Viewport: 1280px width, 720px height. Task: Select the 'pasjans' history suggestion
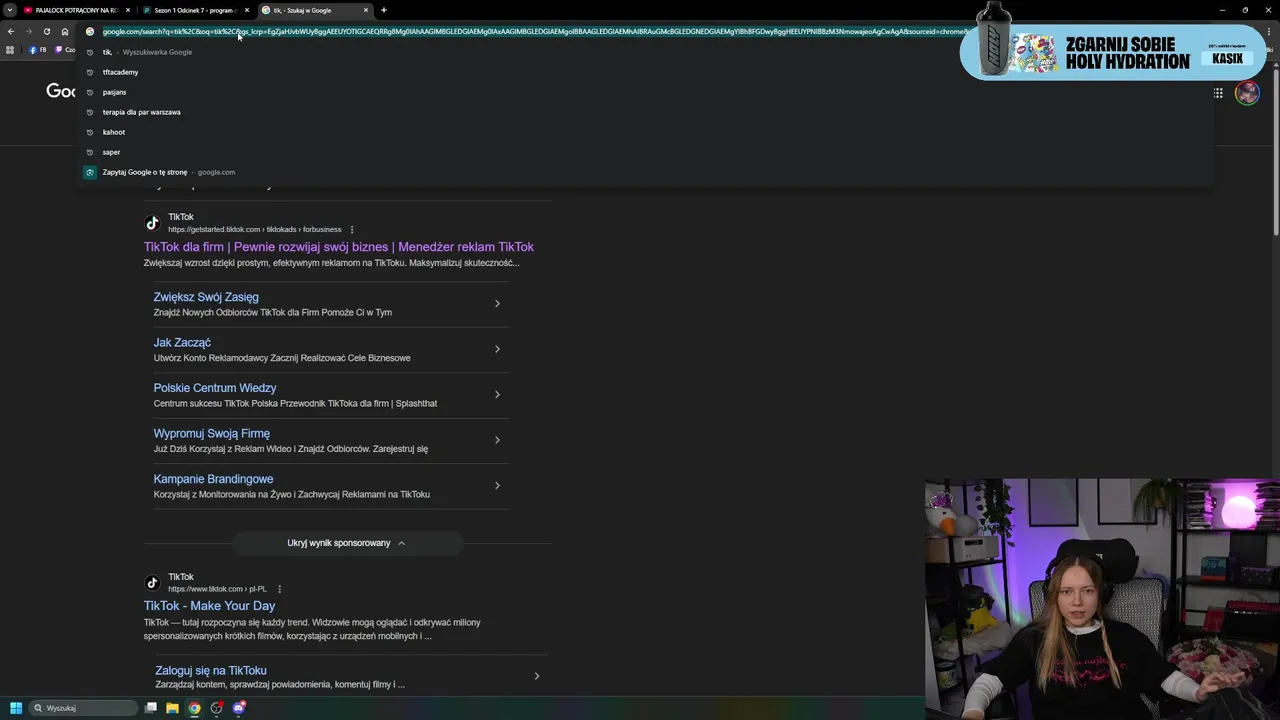[645, 92]
